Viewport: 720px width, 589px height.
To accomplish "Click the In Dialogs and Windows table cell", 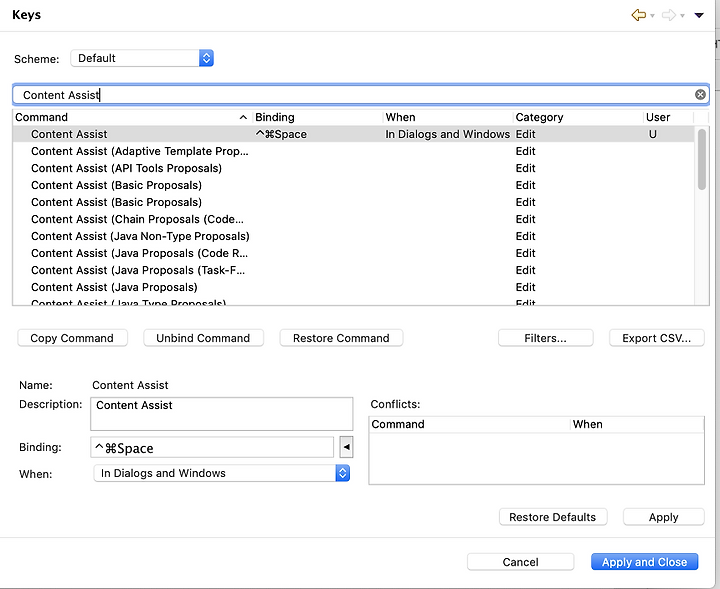I will point(447,134).
